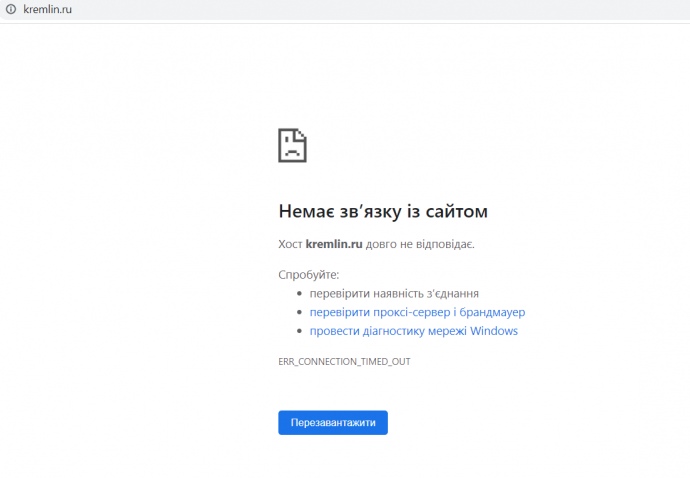Click the bullet before 'перевірити наявність з'єднання'
This screenshot has height=478, width=690.
(299, 294)
